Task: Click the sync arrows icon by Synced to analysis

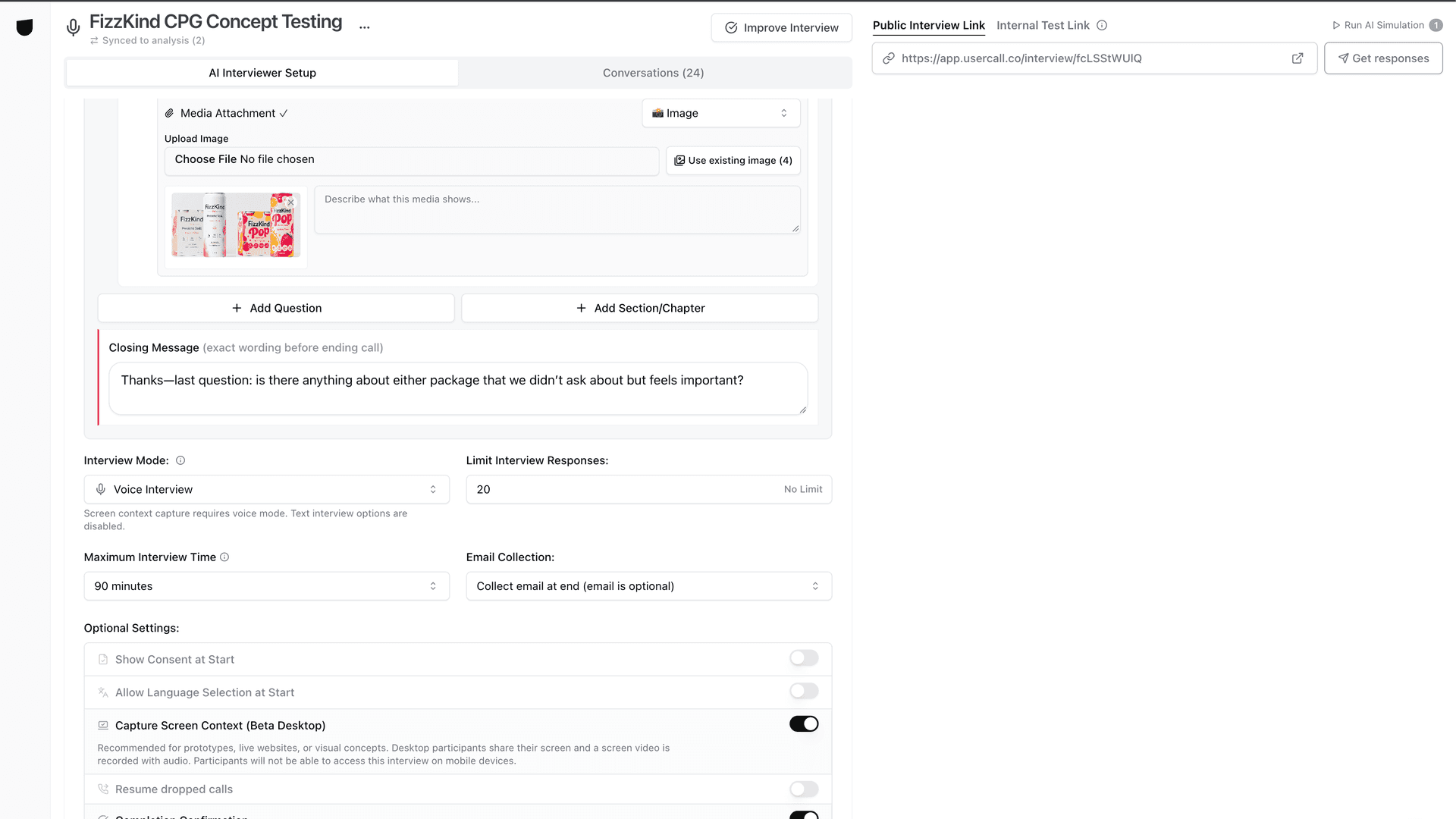Action: click(x=94, y=41)
